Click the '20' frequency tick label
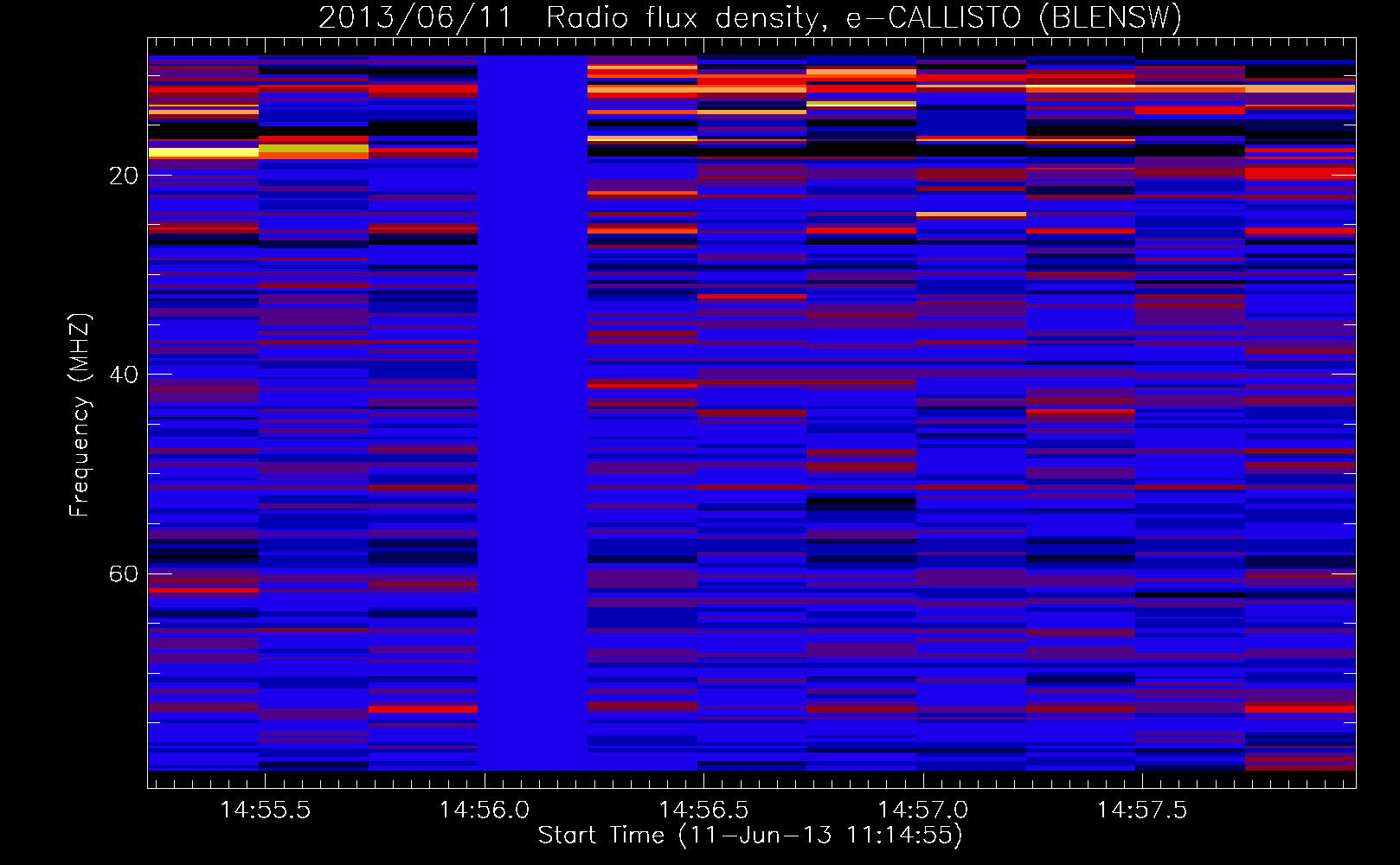 coord(124,176)
